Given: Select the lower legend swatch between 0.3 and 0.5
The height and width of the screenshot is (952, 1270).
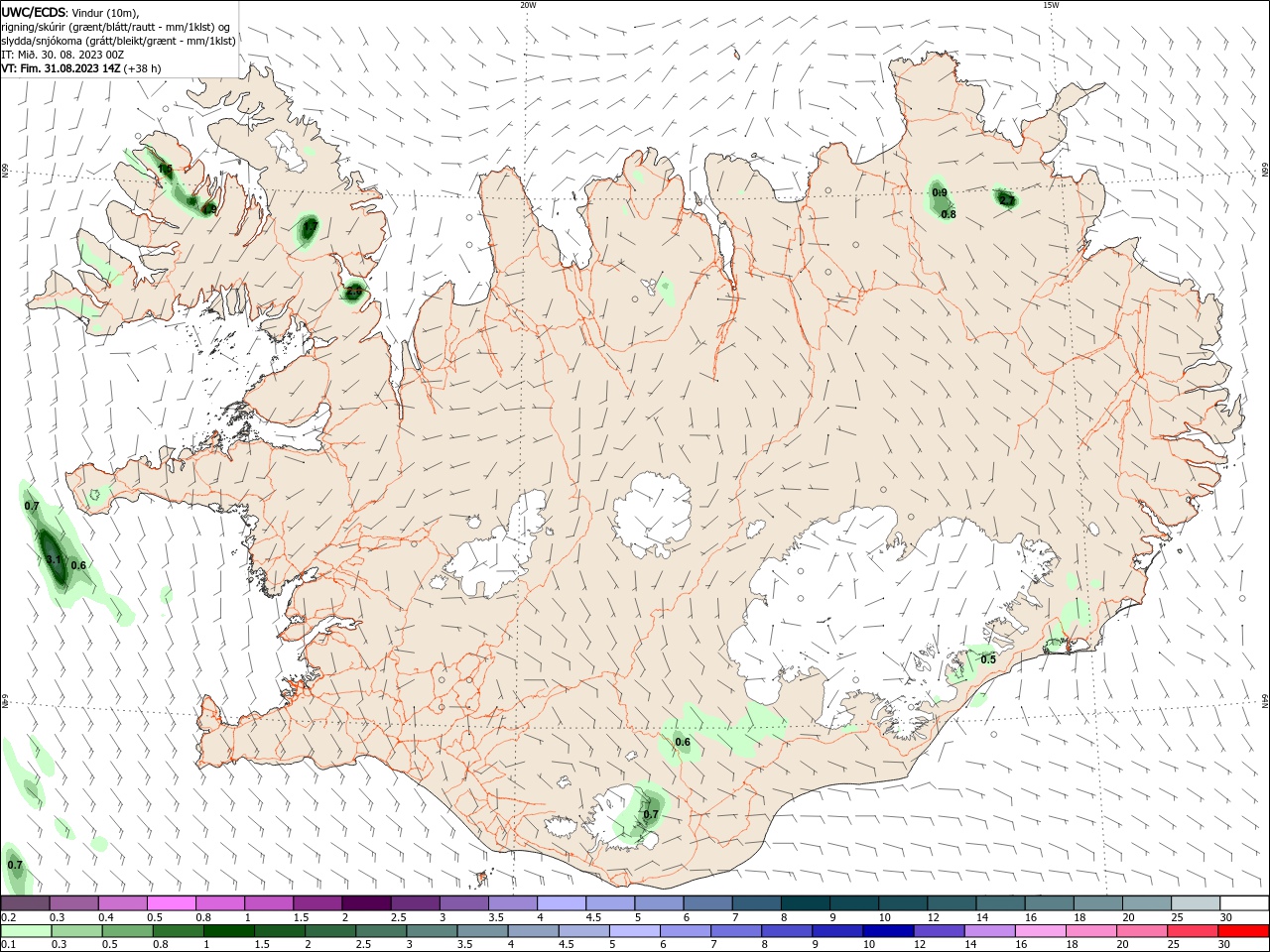Looking at the screenshot, I should pos(77,931).
